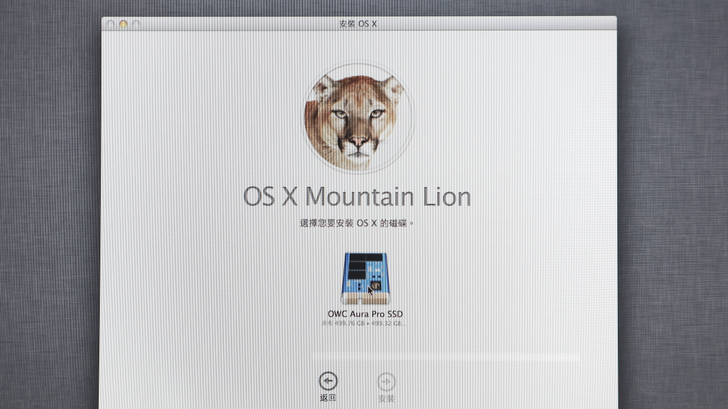Click the dimmed install arrow (安裝) button
This screenshot has height=409, width=728.
pyautogui.click(x=386, y=382)
